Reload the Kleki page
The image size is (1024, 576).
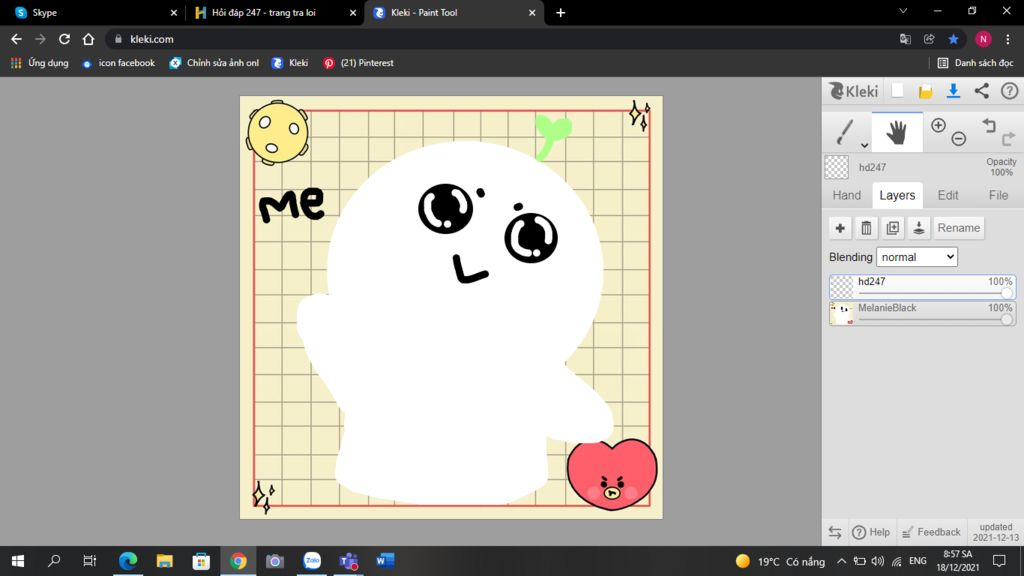click(x=64, y=39)
